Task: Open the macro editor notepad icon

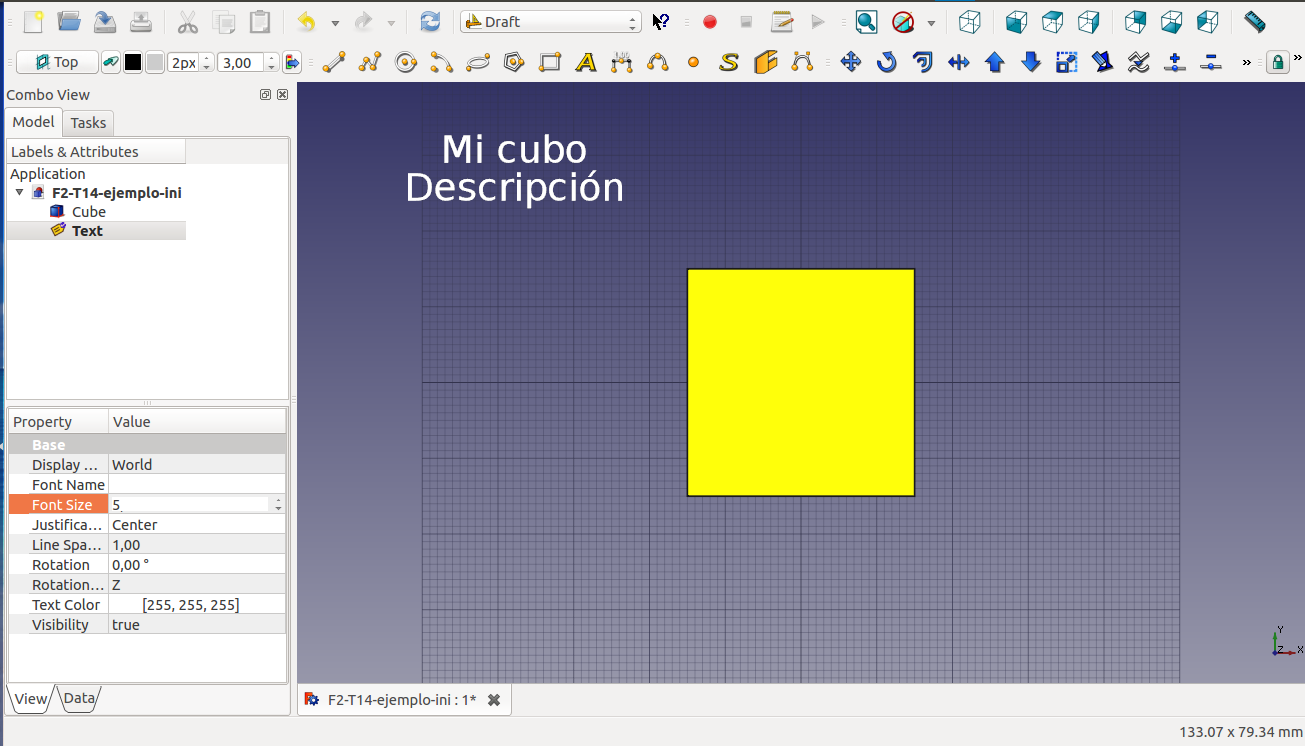Action: point(782,22)
